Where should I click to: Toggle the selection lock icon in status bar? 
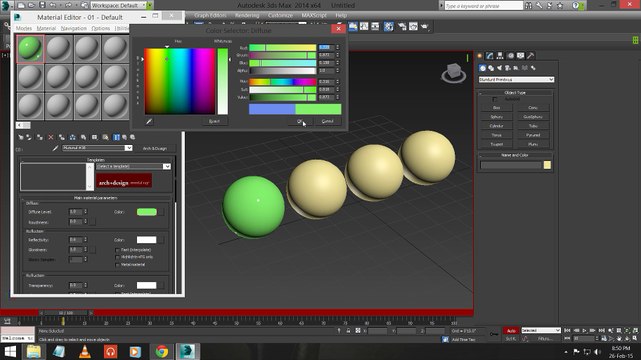[348, 331]
